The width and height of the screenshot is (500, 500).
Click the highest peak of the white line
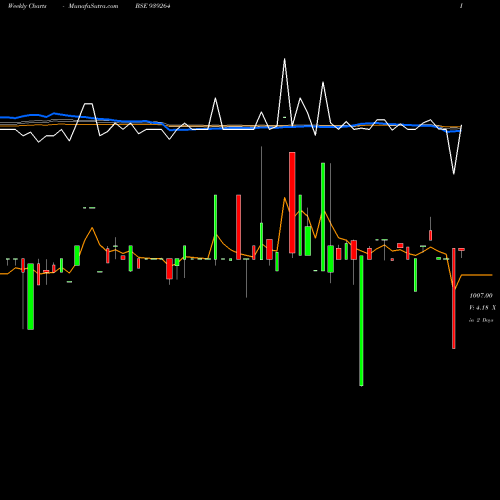[x=284, y=59]
